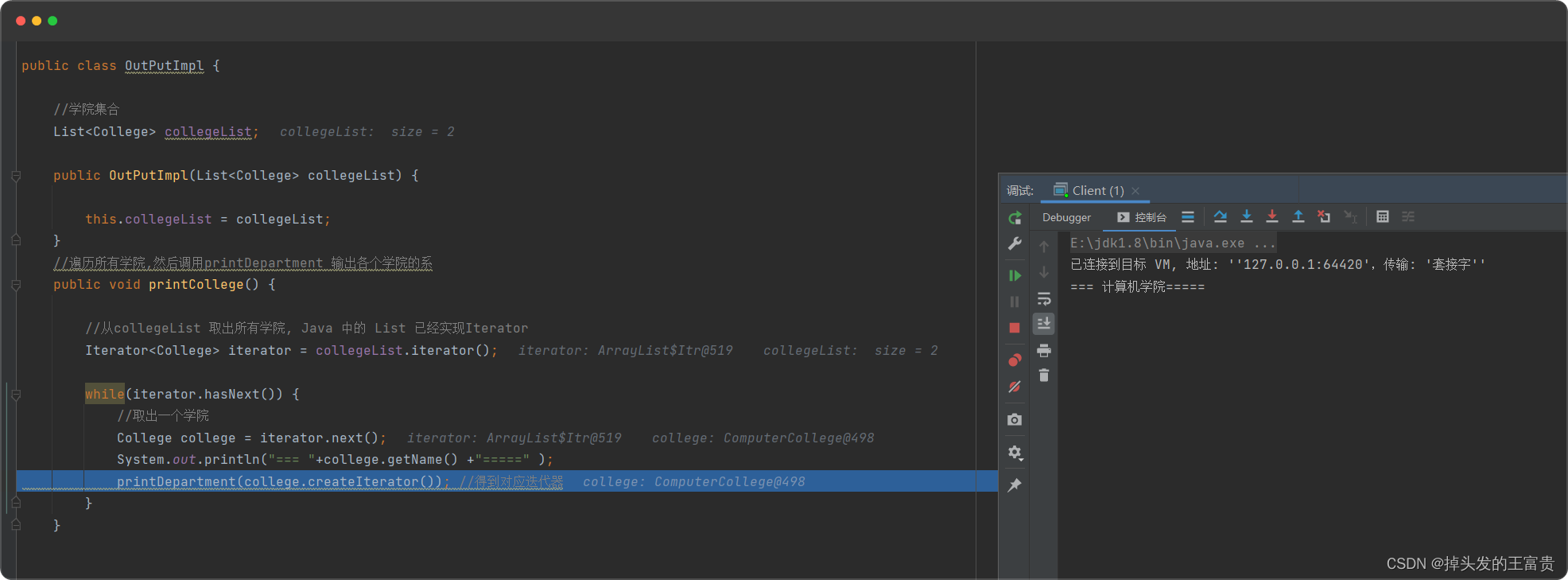Image resolution: width=1568 pixels, height=580 pixels.
Task: Open Evaluate Expression calculator icon
Action: coord(1383,216)
